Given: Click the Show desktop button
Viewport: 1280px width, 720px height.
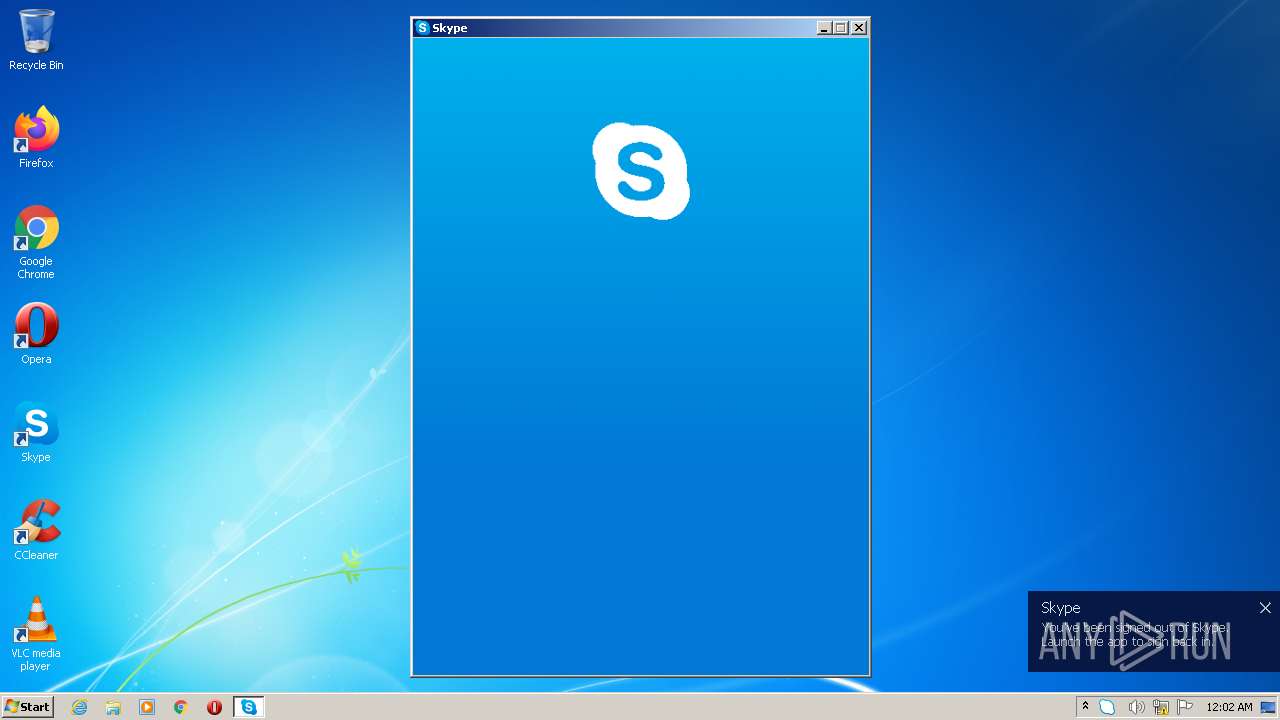Looking at the screenshot, I should pos(1270,707).
